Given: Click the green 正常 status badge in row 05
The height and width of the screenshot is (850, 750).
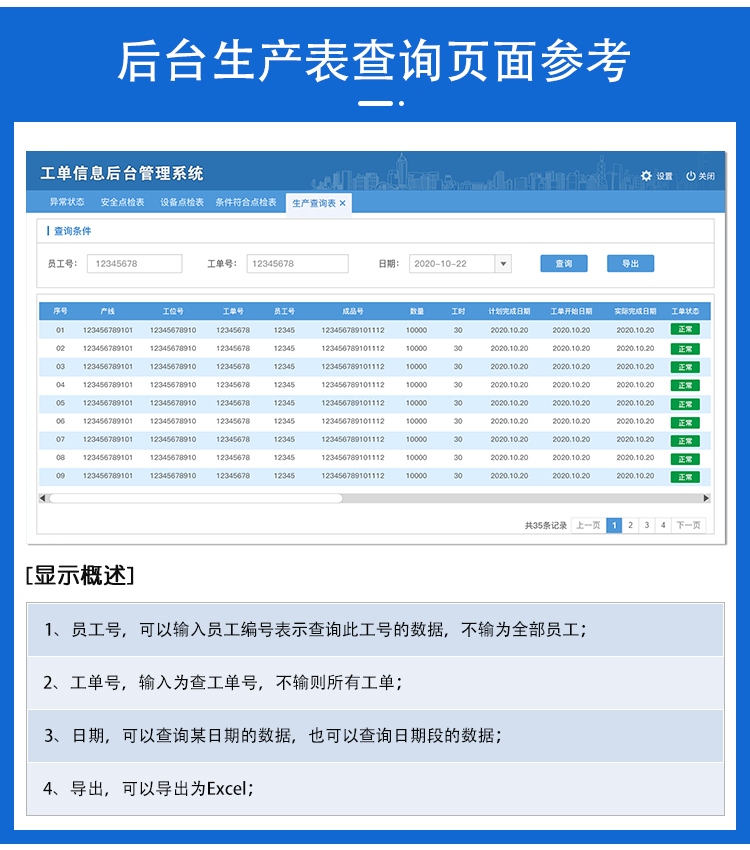Looking at the screenshot, I should (685, 404).
